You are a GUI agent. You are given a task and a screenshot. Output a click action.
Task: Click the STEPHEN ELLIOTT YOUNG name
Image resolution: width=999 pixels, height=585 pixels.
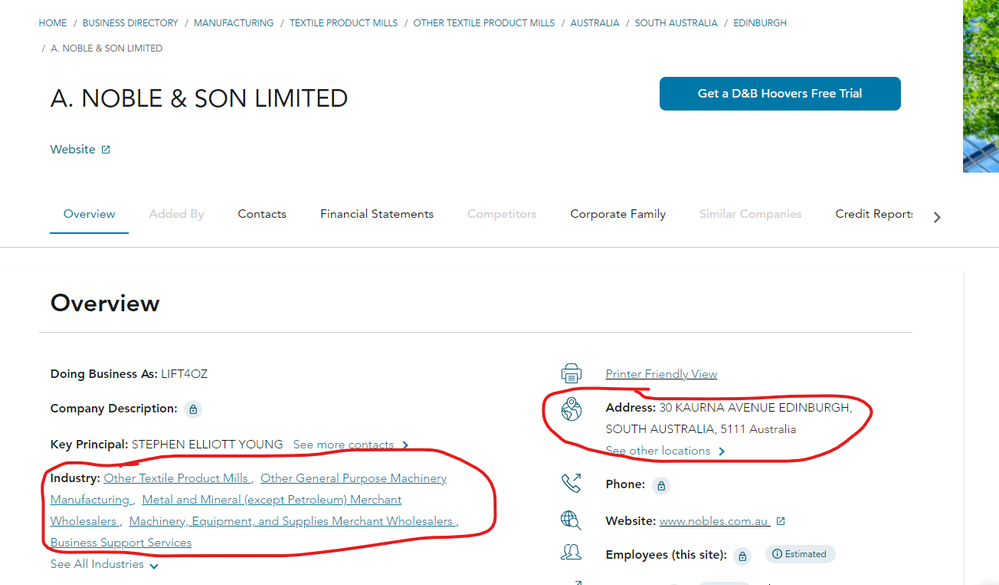tap(207, 445)
